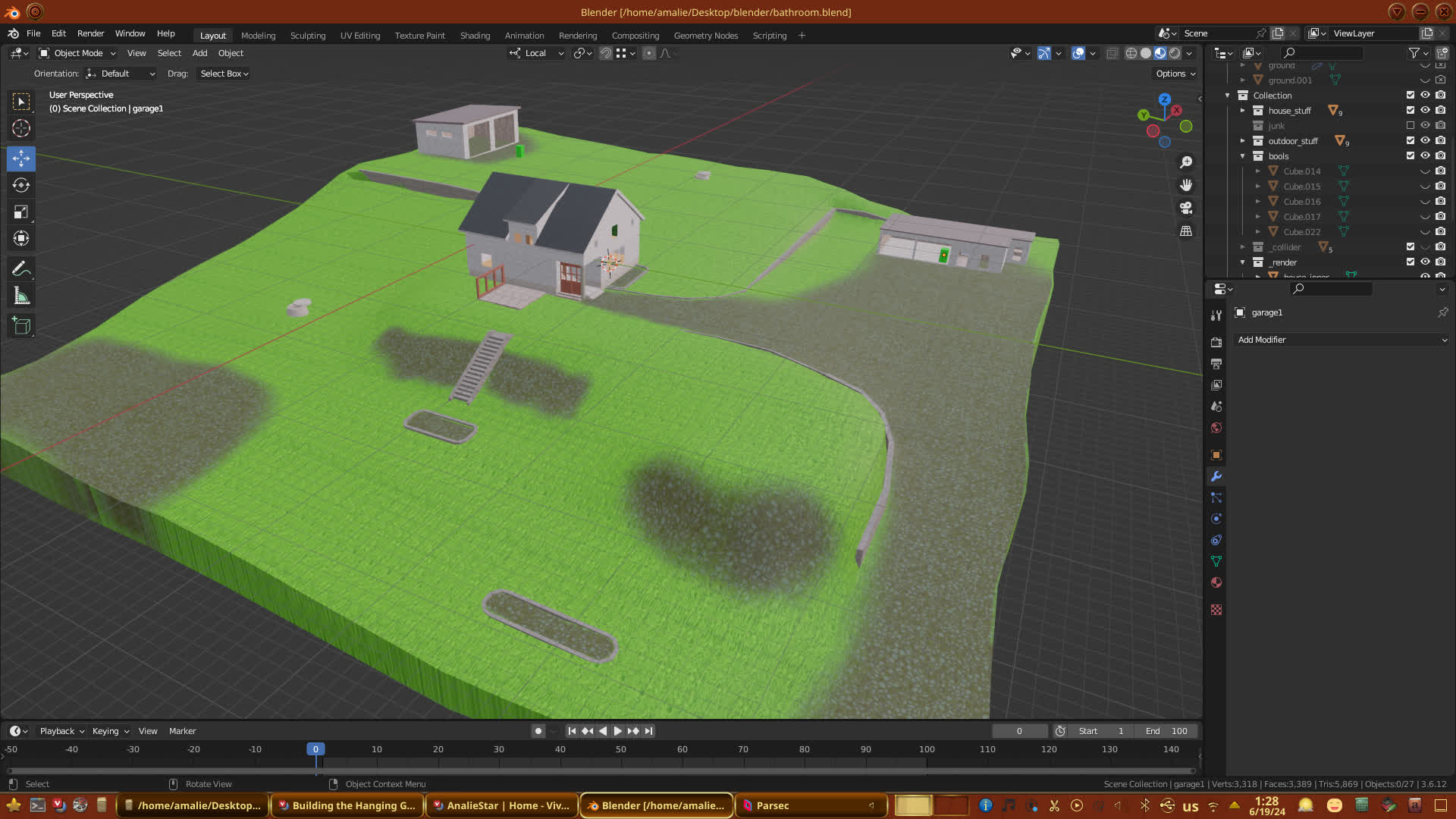Open the Render properties tab

1216,343
